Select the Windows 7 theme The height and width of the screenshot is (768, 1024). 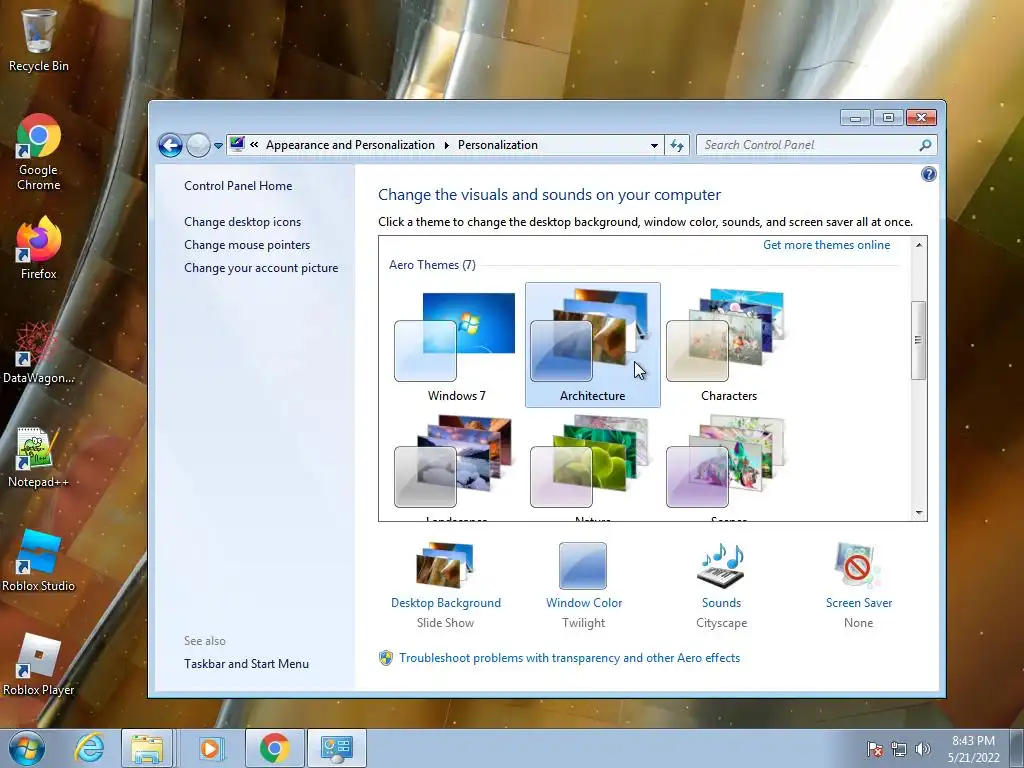[x=456, y=345]
